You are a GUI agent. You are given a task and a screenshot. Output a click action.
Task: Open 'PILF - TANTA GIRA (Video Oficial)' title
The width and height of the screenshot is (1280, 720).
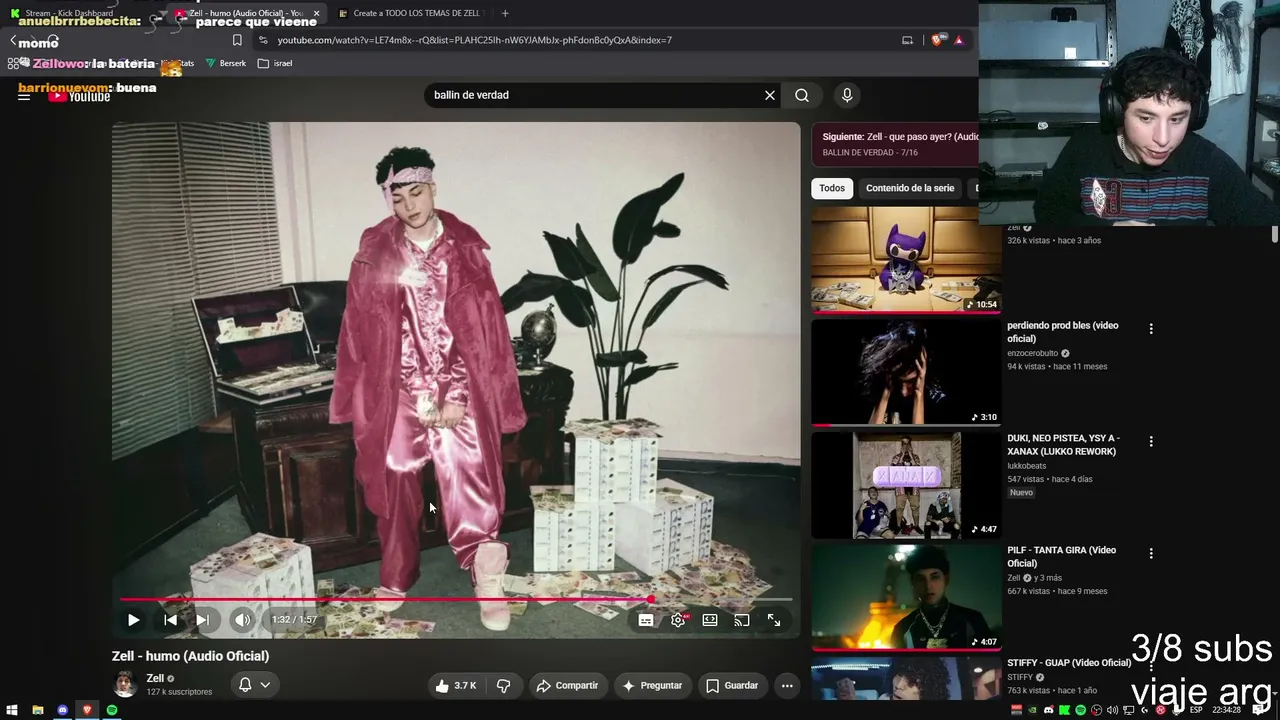click(1062, 557)
